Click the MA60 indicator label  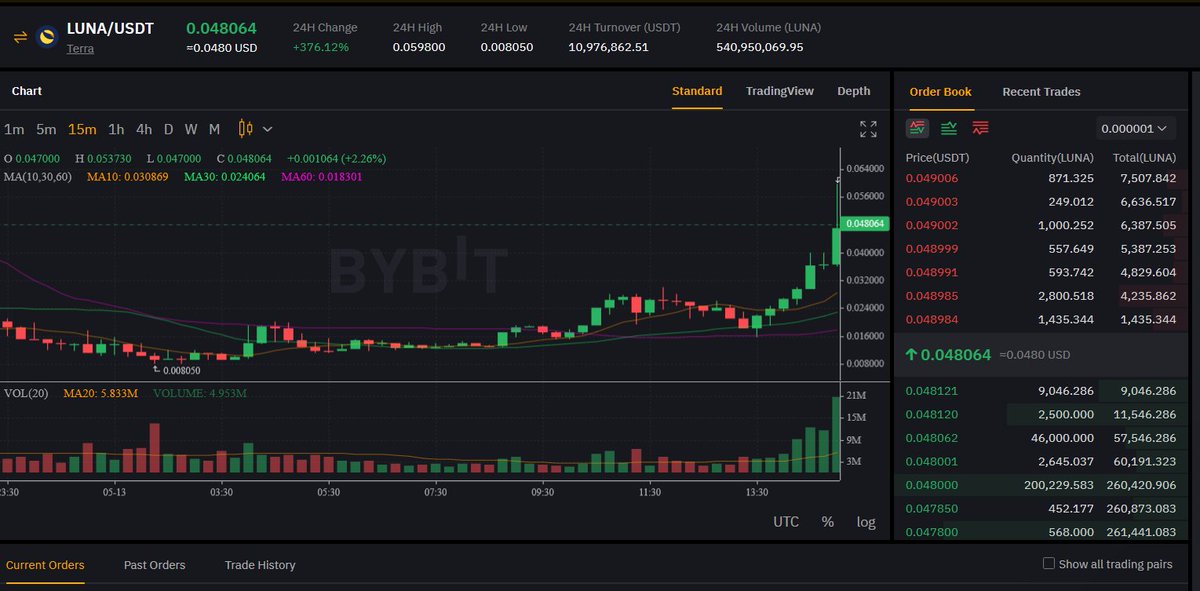[x=322, y=177]
